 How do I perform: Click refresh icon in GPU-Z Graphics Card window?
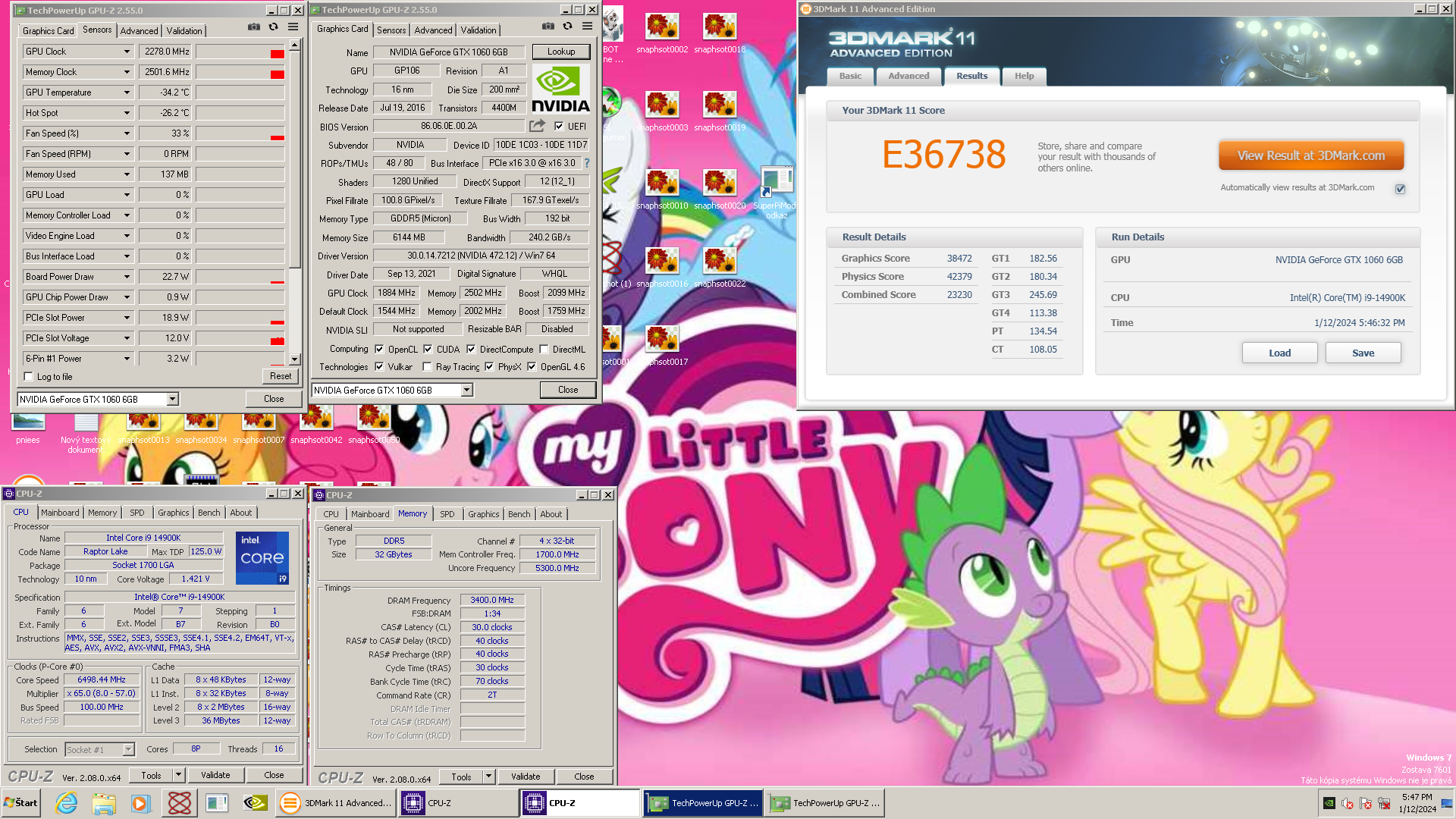567,27
